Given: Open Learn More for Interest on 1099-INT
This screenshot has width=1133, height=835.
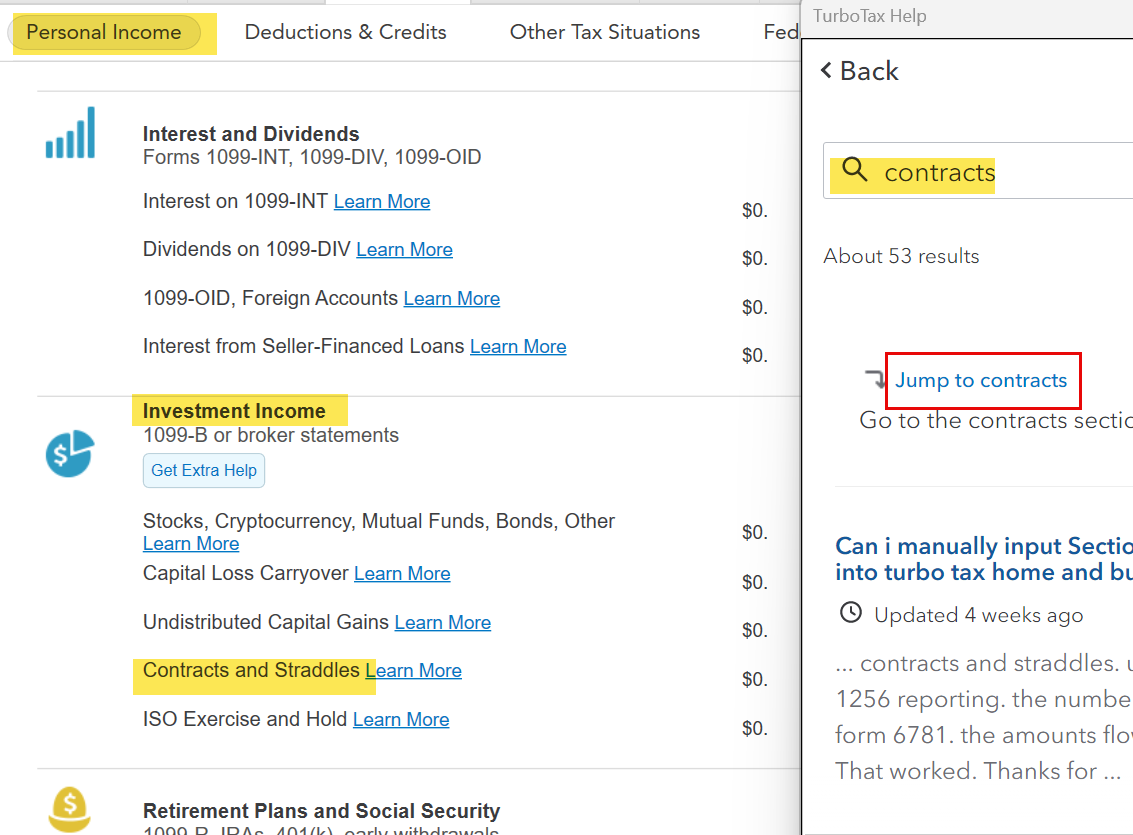Looking at the screenshot, I should 382,202.
